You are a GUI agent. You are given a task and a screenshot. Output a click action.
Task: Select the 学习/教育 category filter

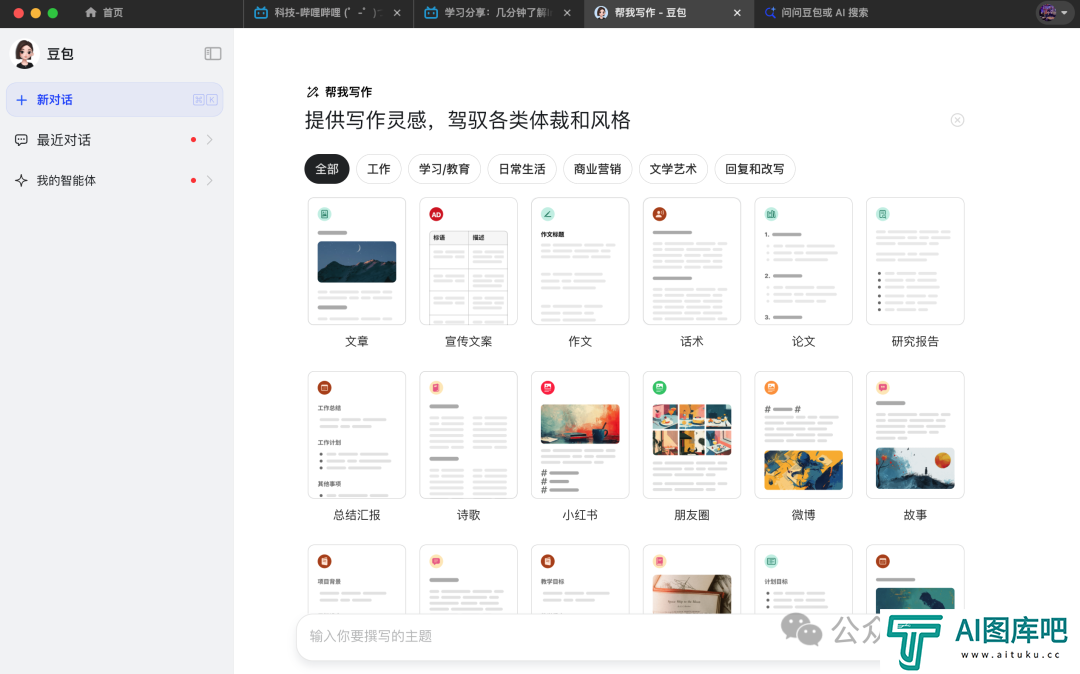tap(444, 169)
